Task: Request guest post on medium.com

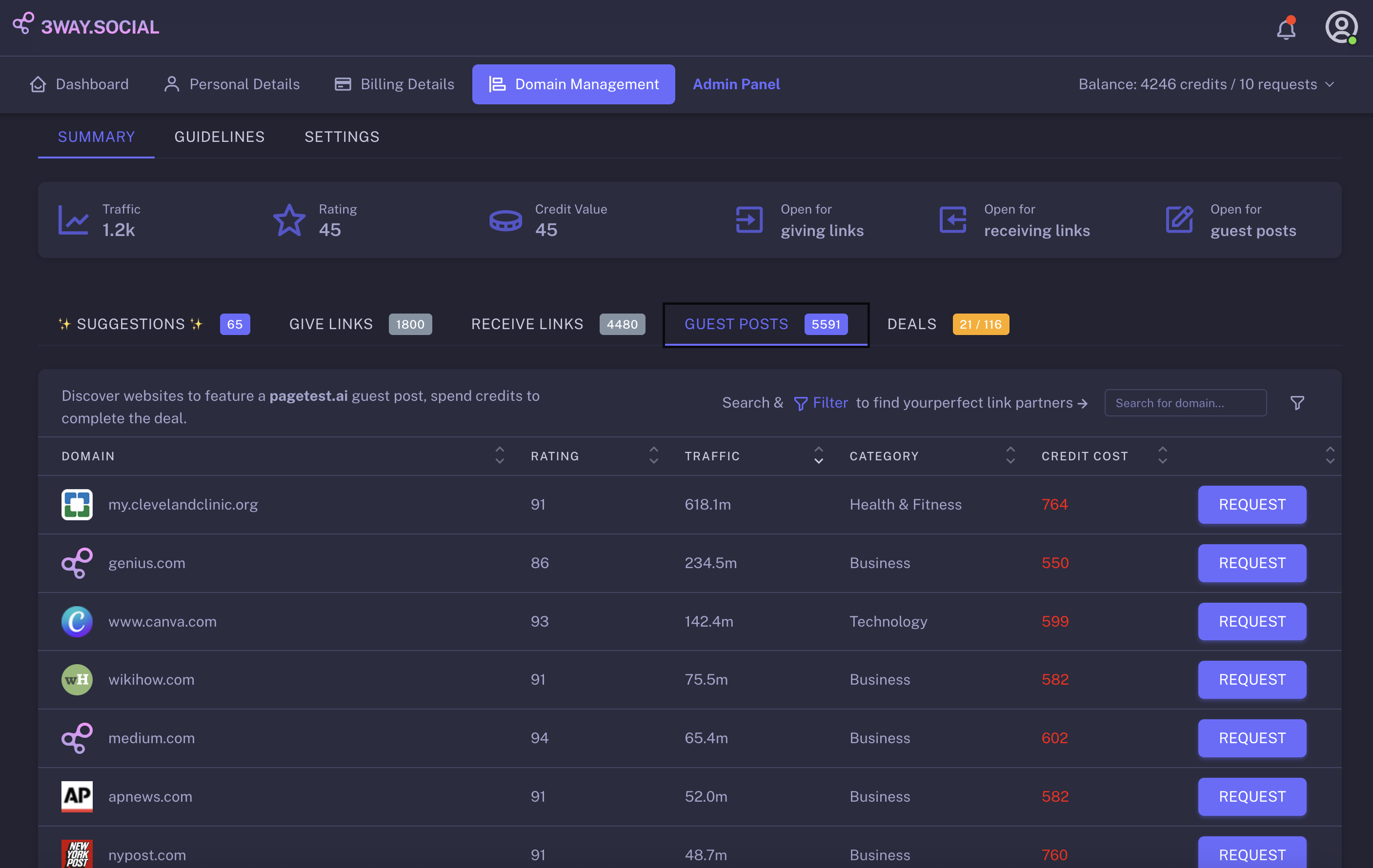Action: pos(1252,738)
